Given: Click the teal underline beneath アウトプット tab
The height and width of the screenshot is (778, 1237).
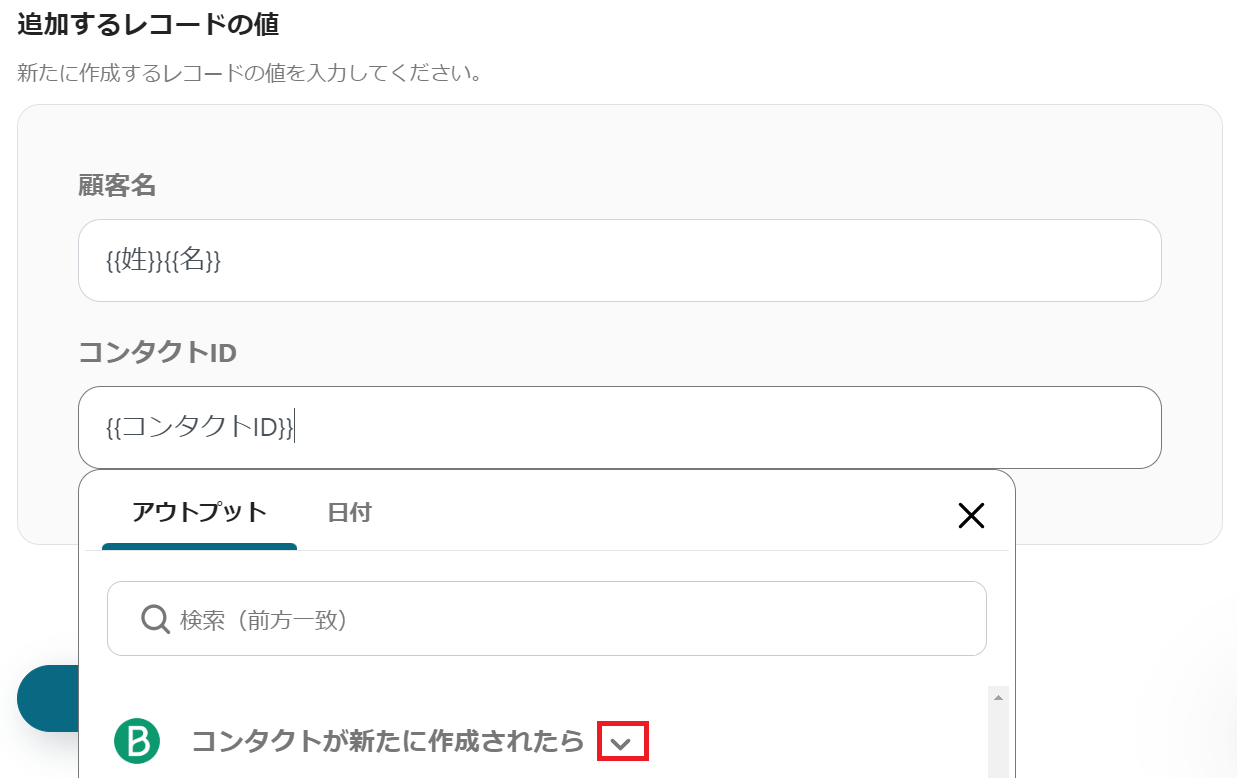Looking at the screenshot, I should [199, 546].
